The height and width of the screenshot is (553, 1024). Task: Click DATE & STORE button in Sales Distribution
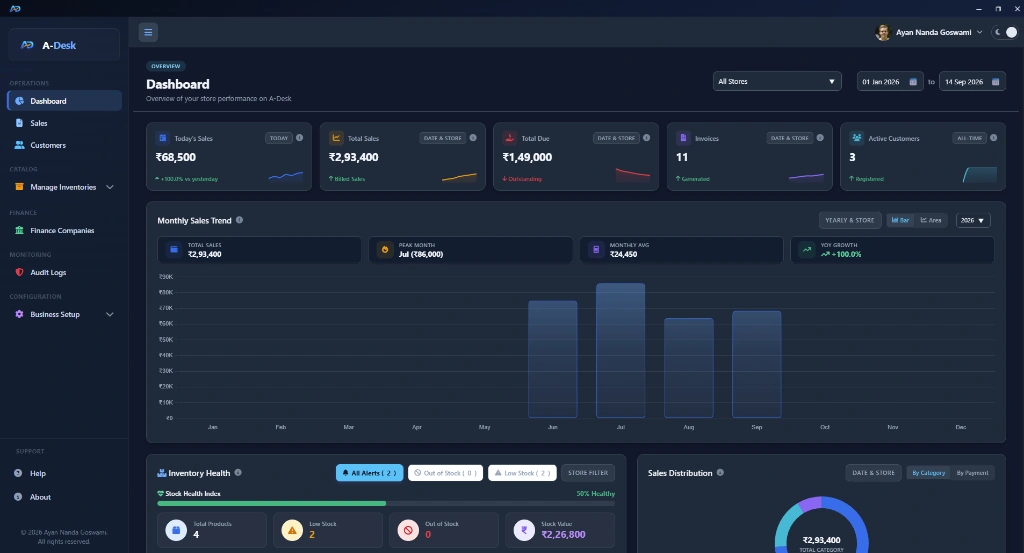[x=873, y=473]
